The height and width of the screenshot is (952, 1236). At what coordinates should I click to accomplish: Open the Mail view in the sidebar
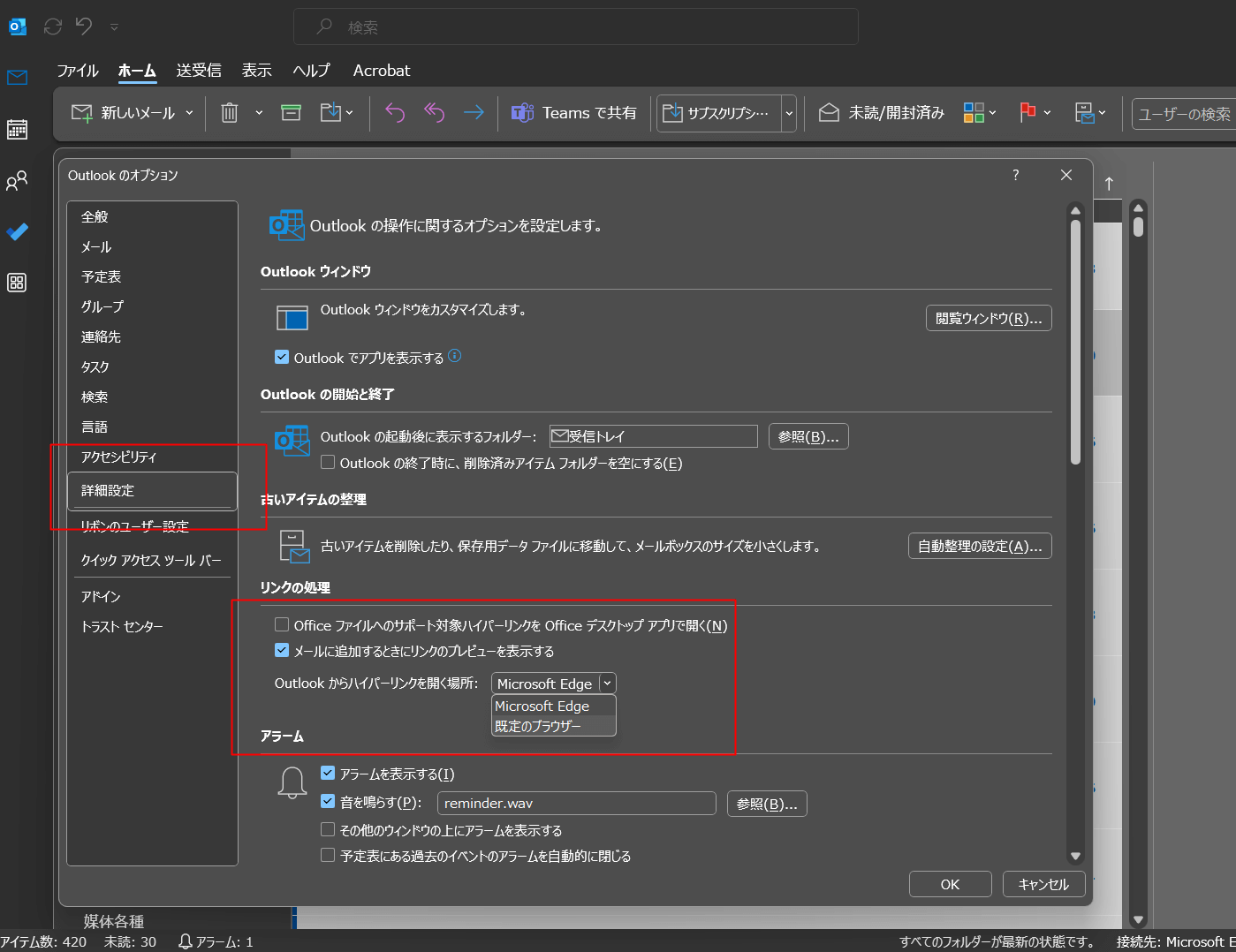pyautogui.click(x=17, y=78)
